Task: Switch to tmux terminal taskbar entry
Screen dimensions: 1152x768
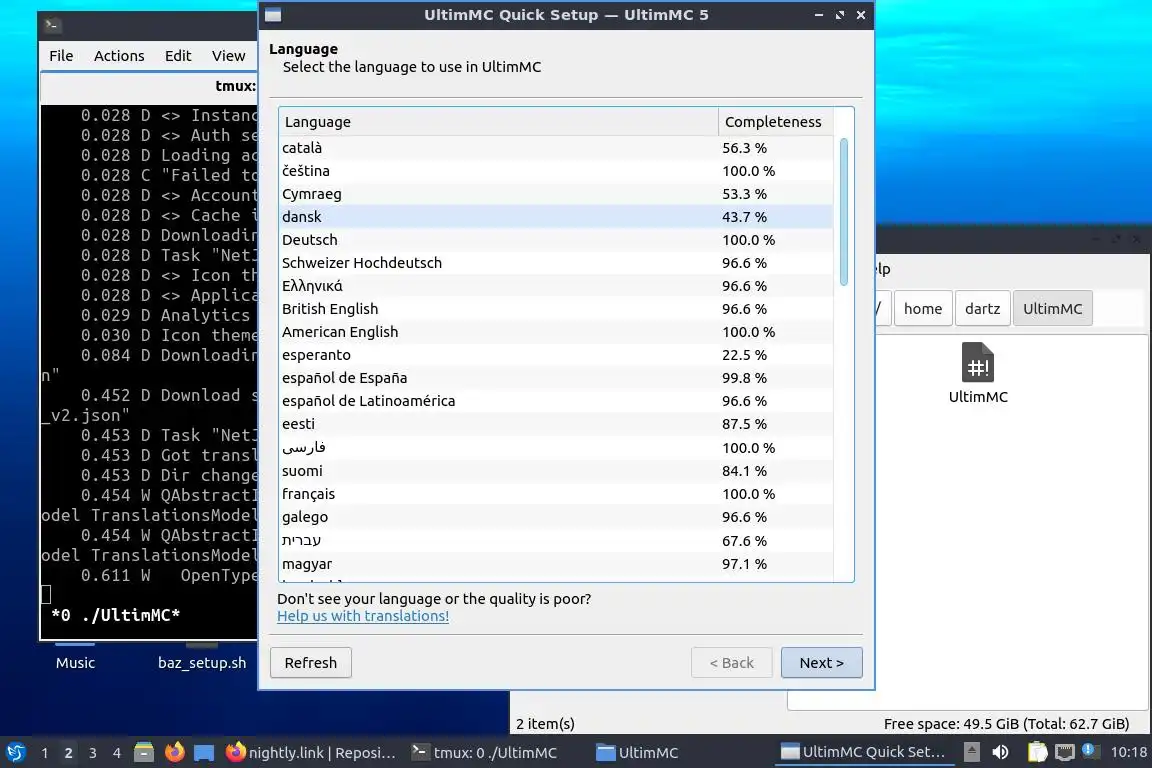Action: click(x=485, y=752)
